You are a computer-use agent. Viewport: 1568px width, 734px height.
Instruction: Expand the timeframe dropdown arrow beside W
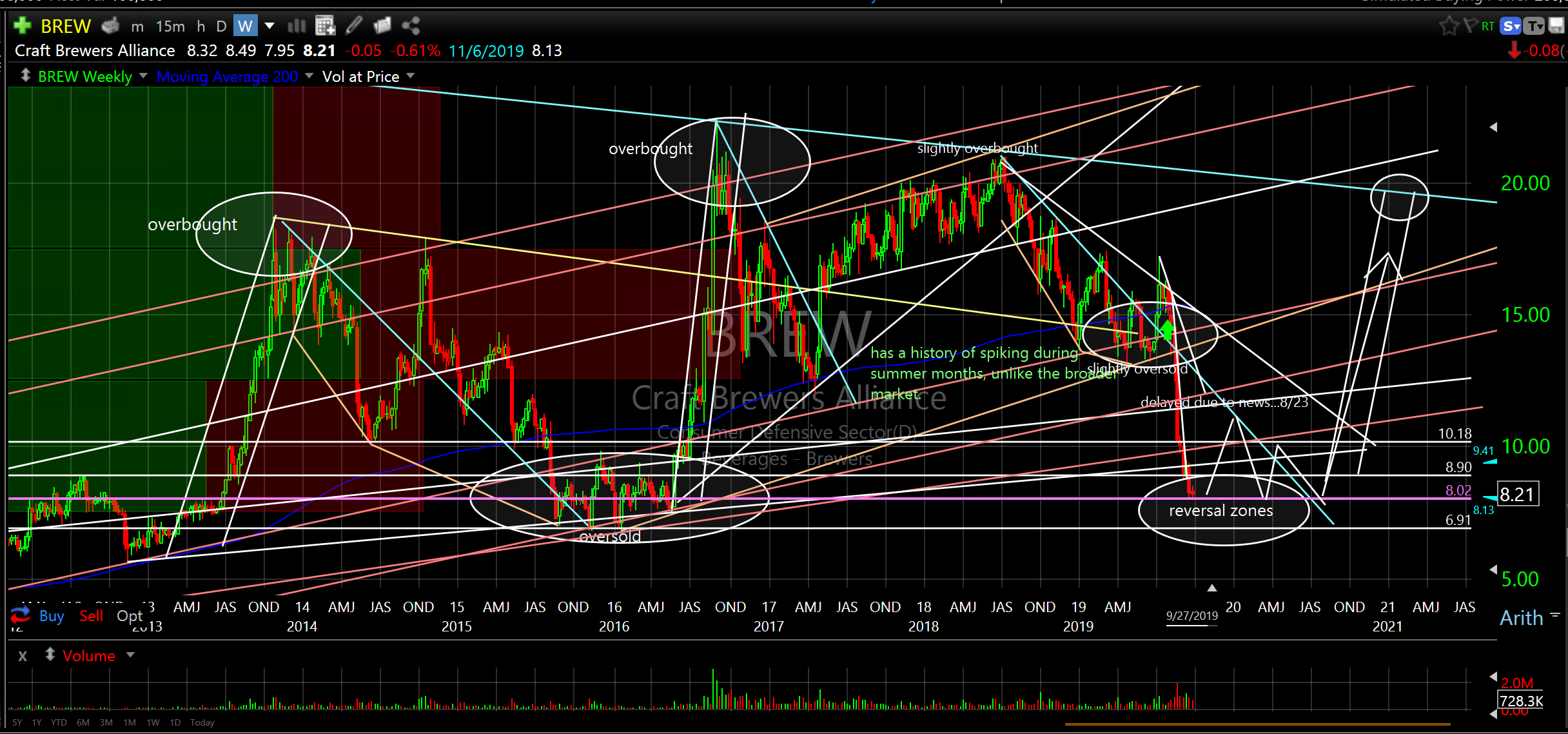coord(269,26)
